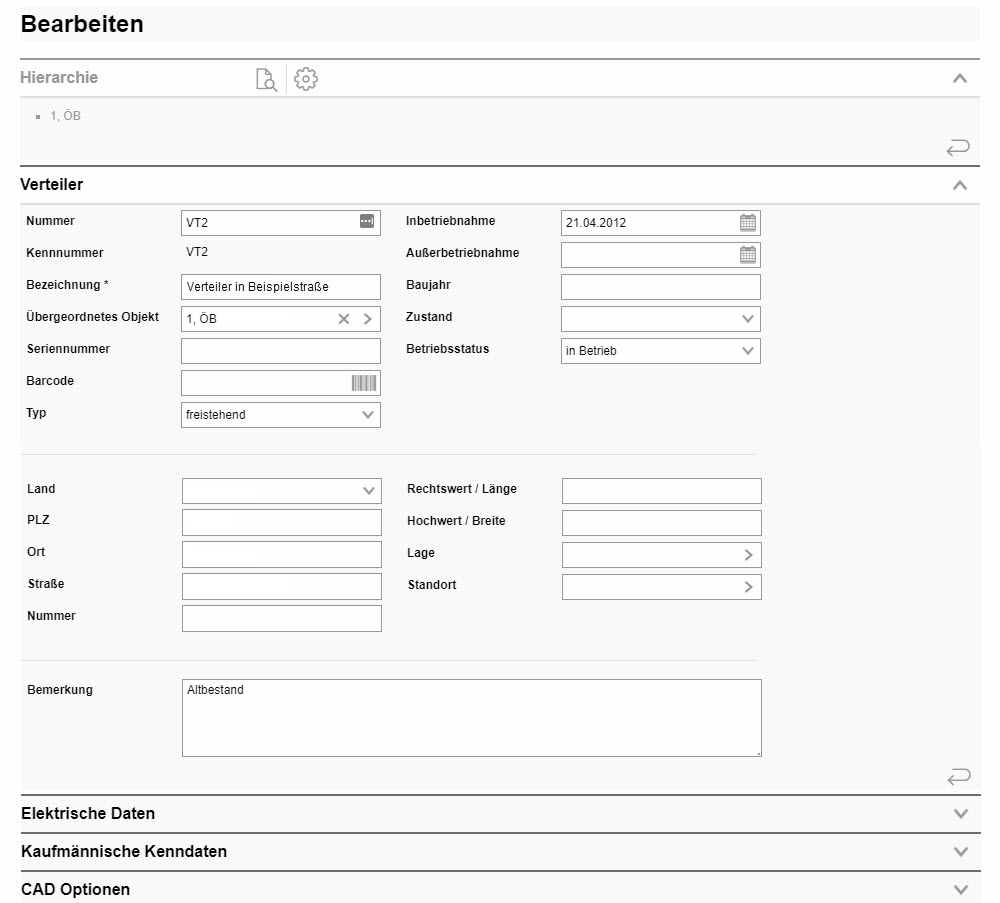Open the hierarchy settings gear icon
The width and height of the screenshot is (1000, 903).
[306, 80]
